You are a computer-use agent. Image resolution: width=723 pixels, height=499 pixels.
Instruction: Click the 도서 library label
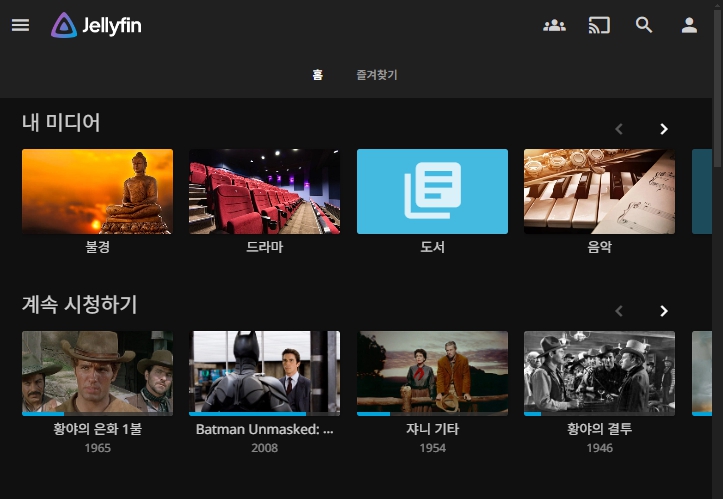[433, 247]
